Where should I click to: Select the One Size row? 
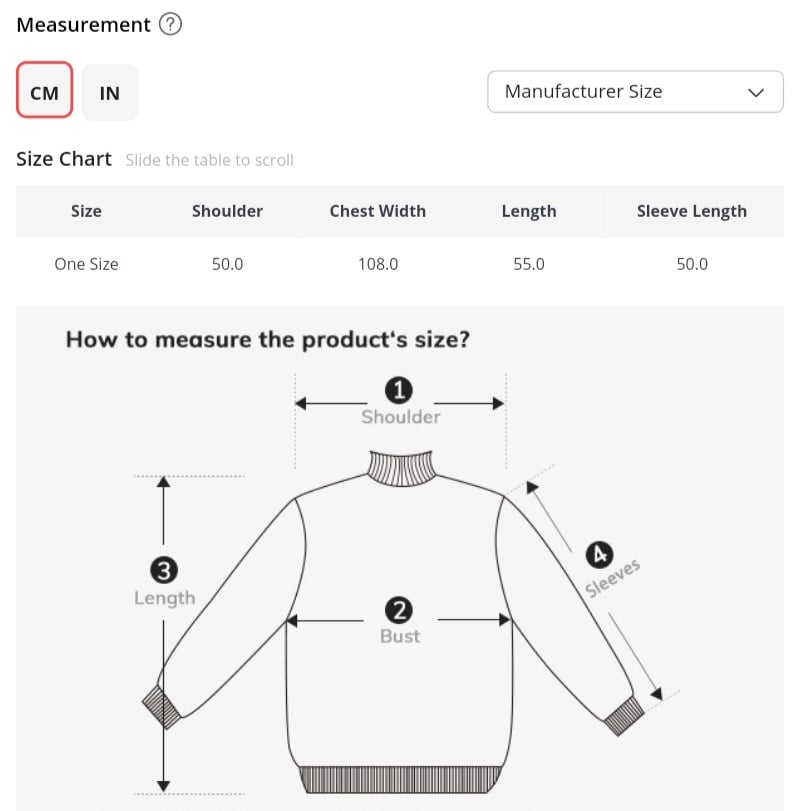86,264
